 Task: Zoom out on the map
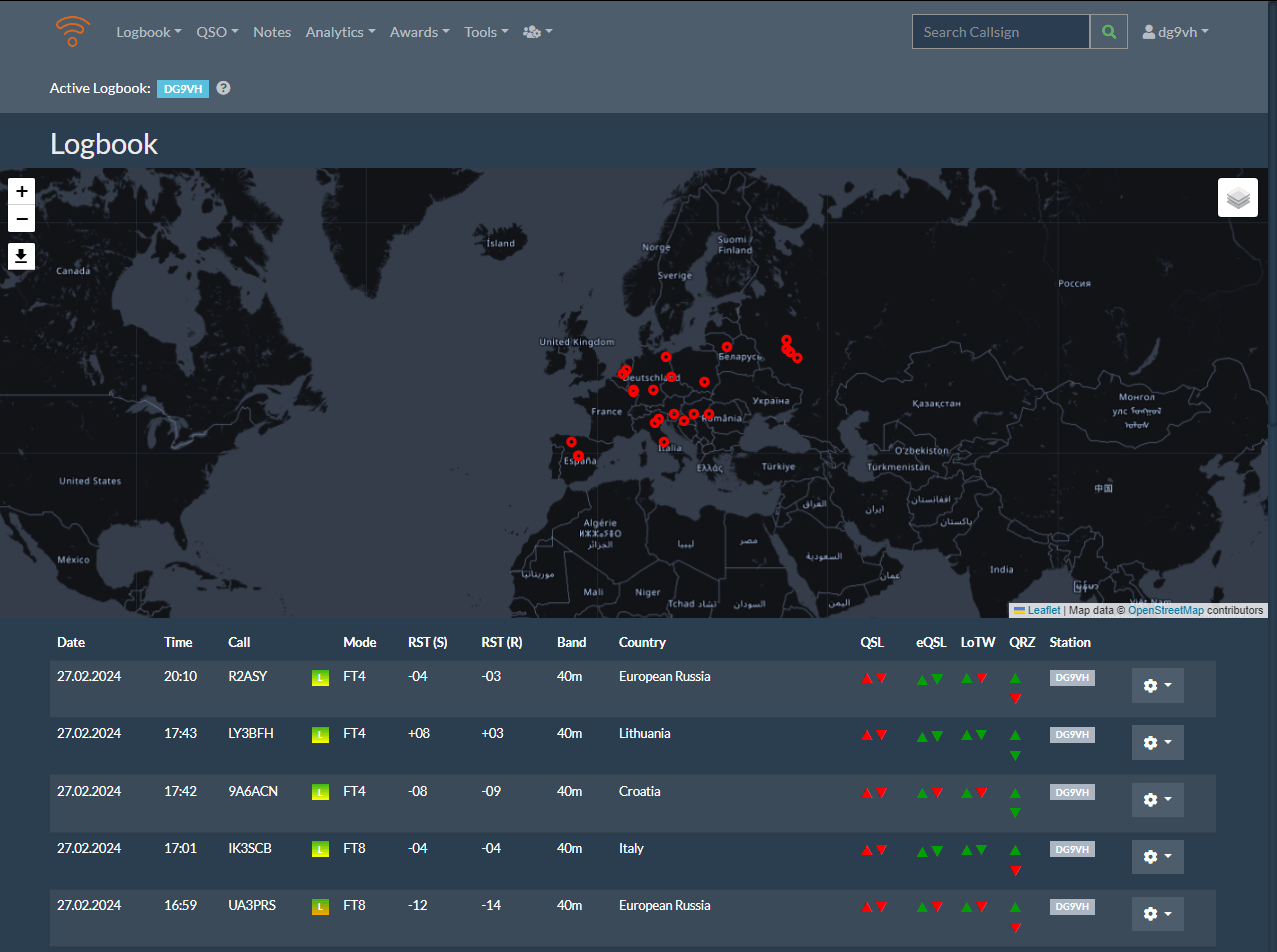click(x=22, y=219)
